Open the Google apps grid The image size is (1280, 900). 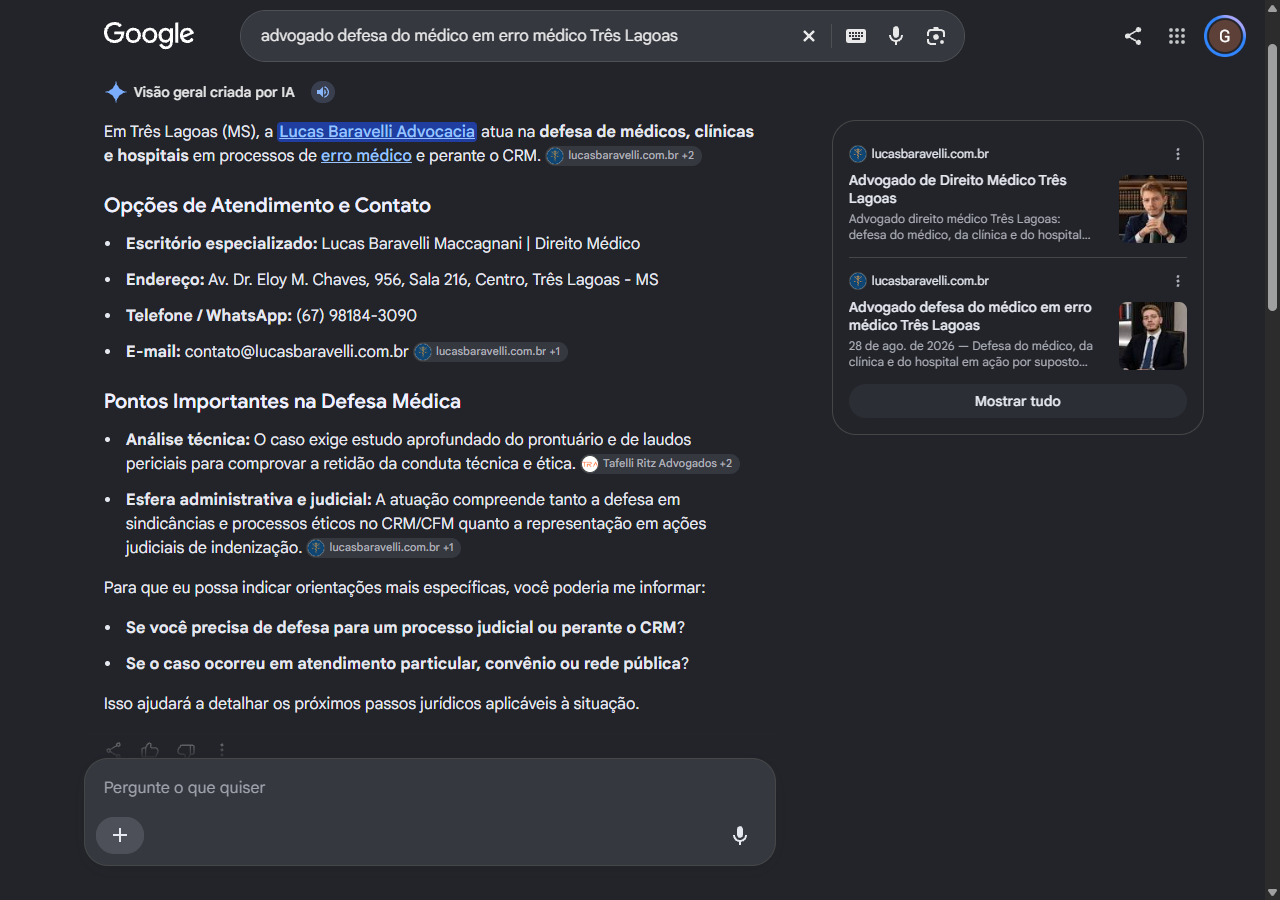point(1177,36)
